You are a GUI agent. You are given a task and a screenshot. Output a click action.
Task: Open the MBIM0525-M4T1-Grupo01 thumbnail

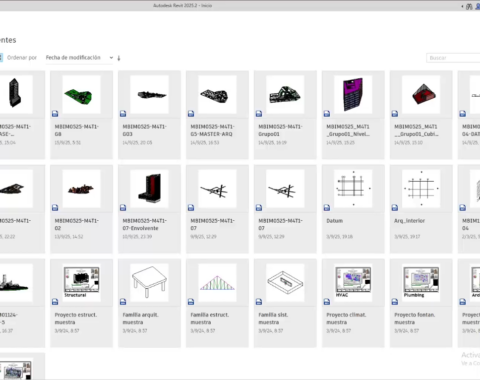(285, 95)
